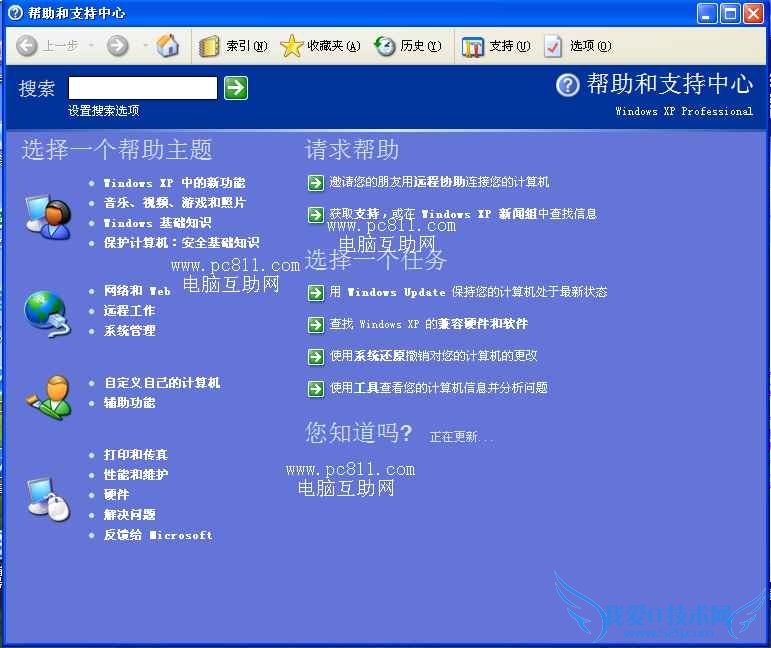This screenshot has height=648, width=771.
Task: Open 系统管理 topic
Action: point(129,330)
